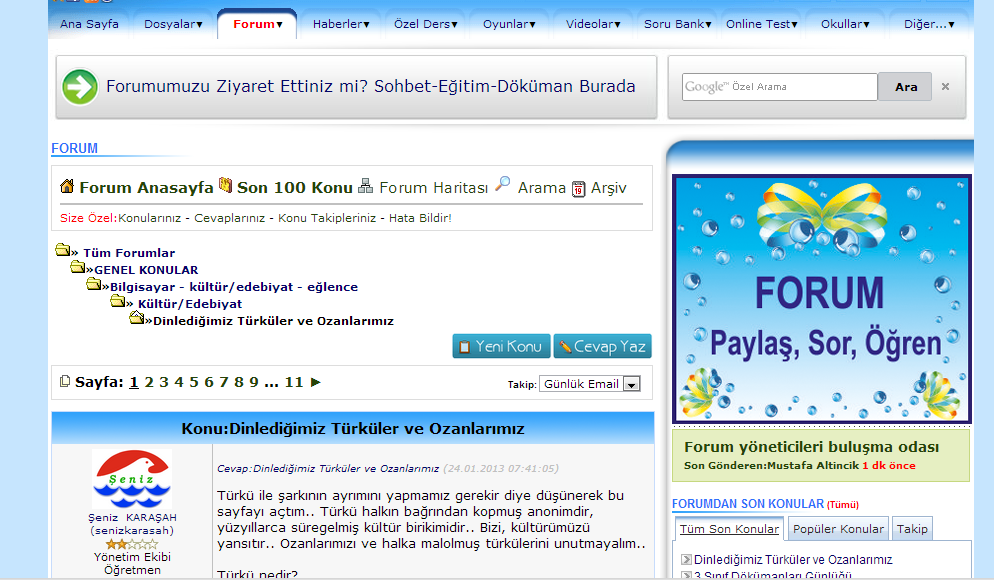Click the Forum Anasayfa home icon

point(67,187)
